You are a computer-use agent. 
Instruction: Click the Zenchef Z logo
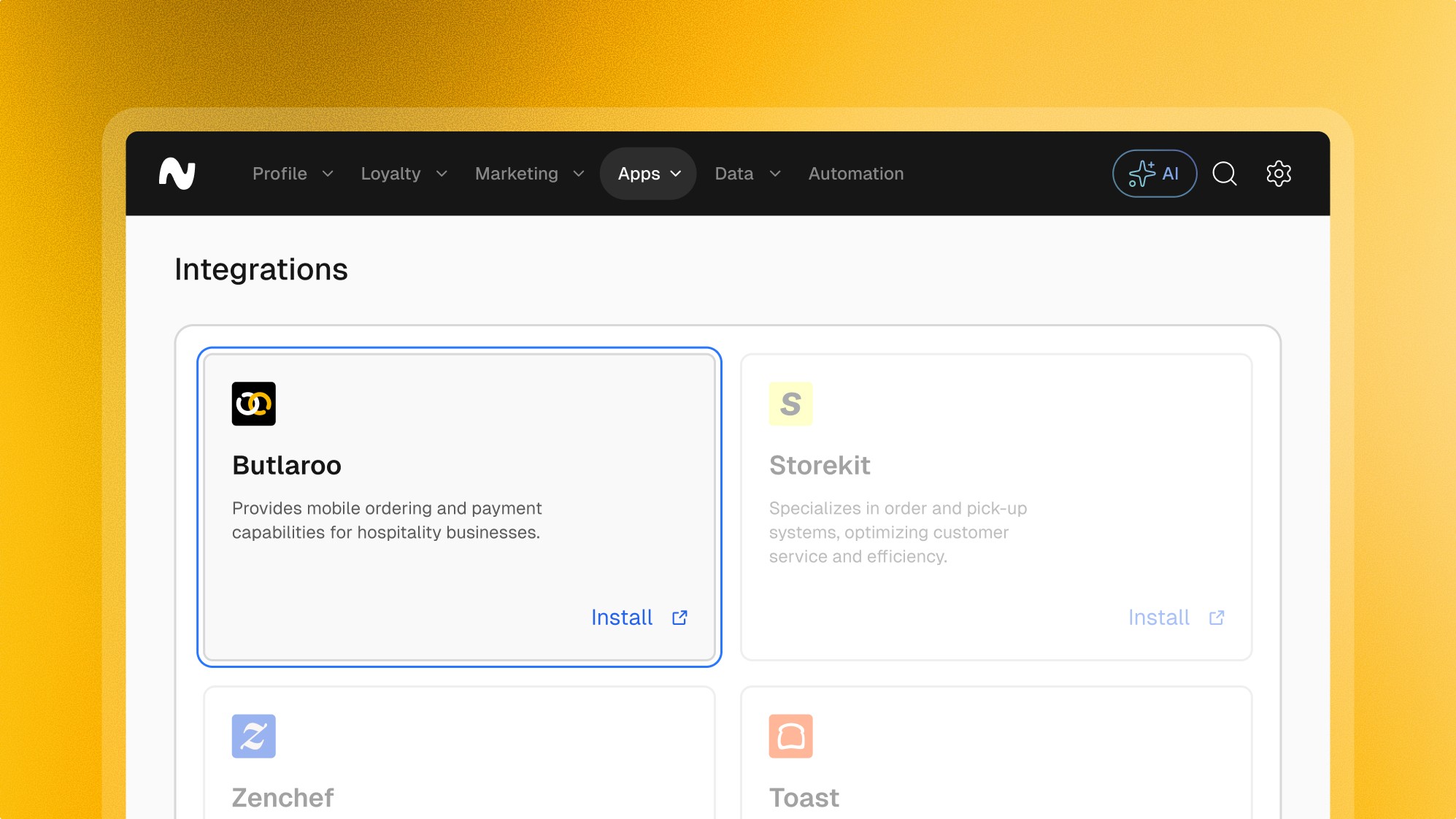(253, 736)
